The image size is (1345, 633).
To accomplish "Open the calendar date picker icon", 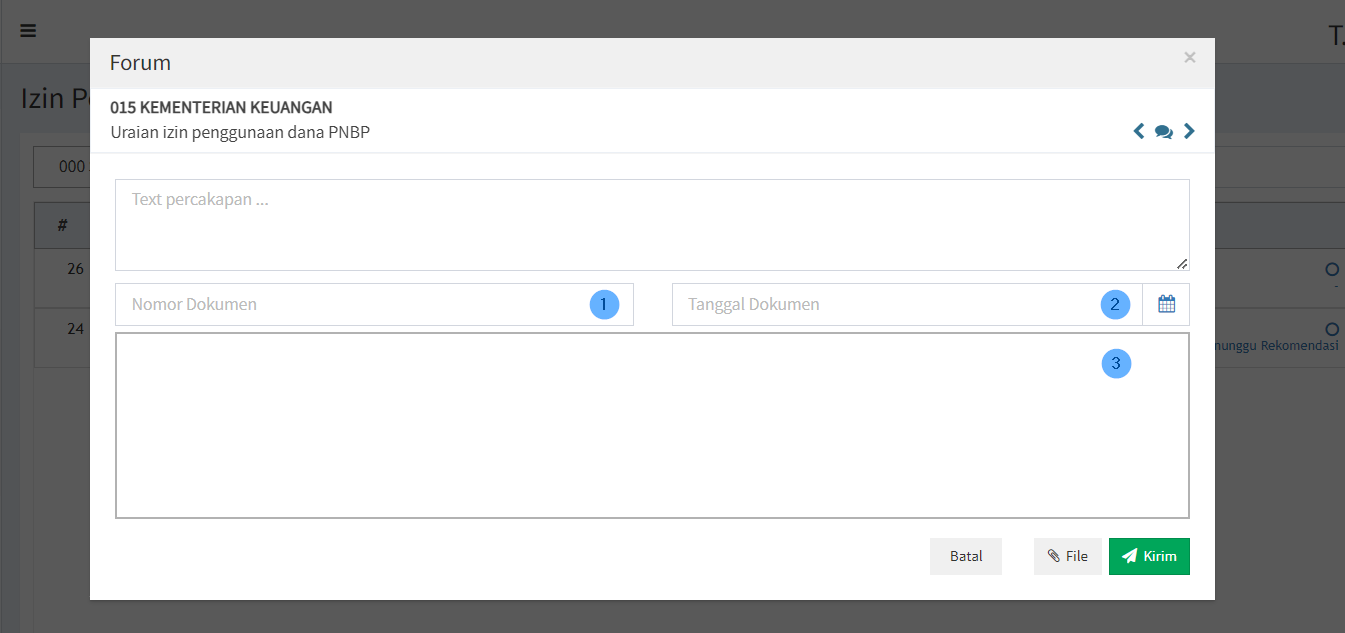I will point(1166,304).
